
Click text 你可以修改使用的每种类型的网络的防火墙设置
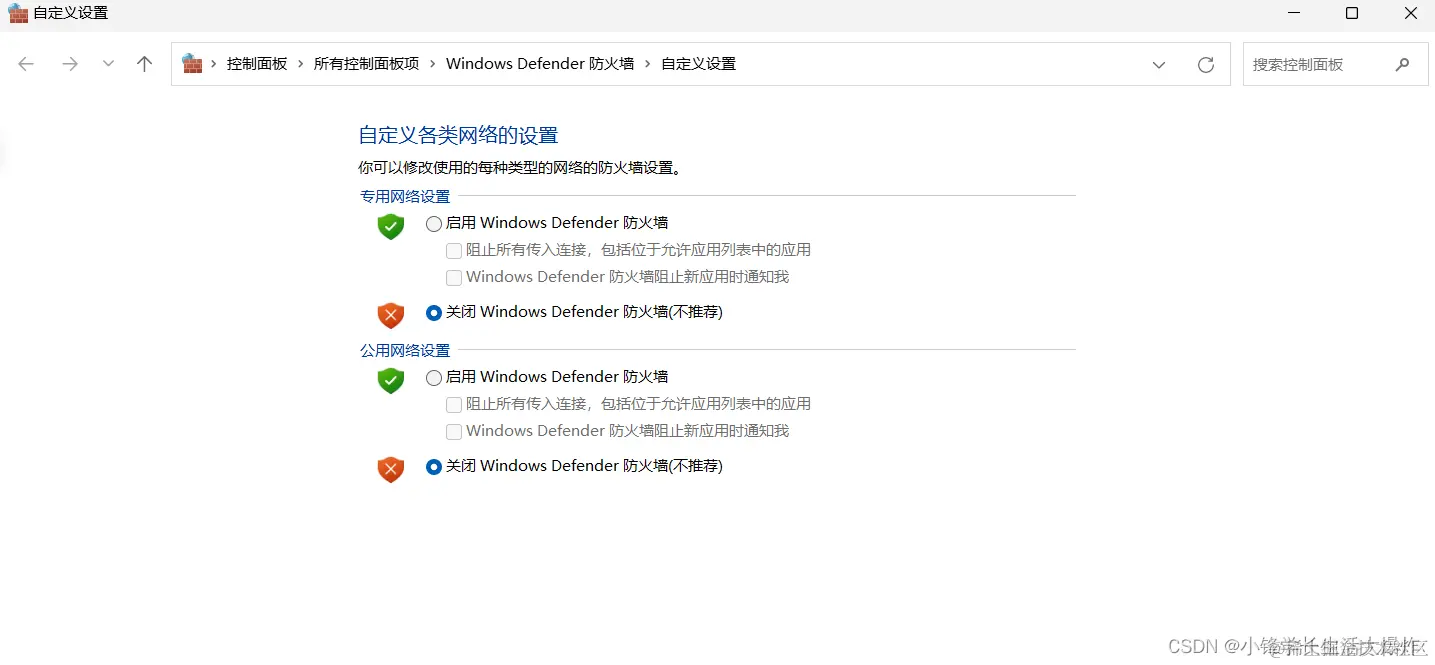pyautogui.click(x=520, y=168)
